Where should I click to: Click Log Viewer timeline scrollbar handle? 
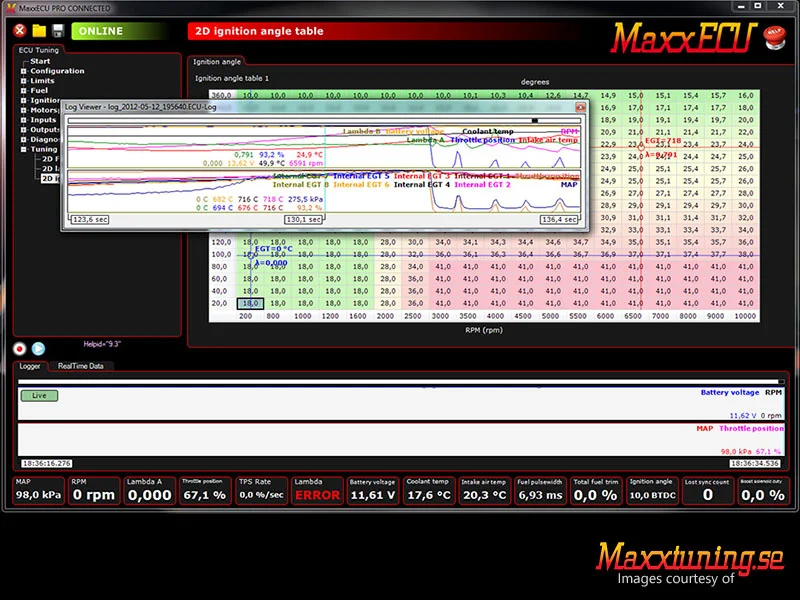535,121
